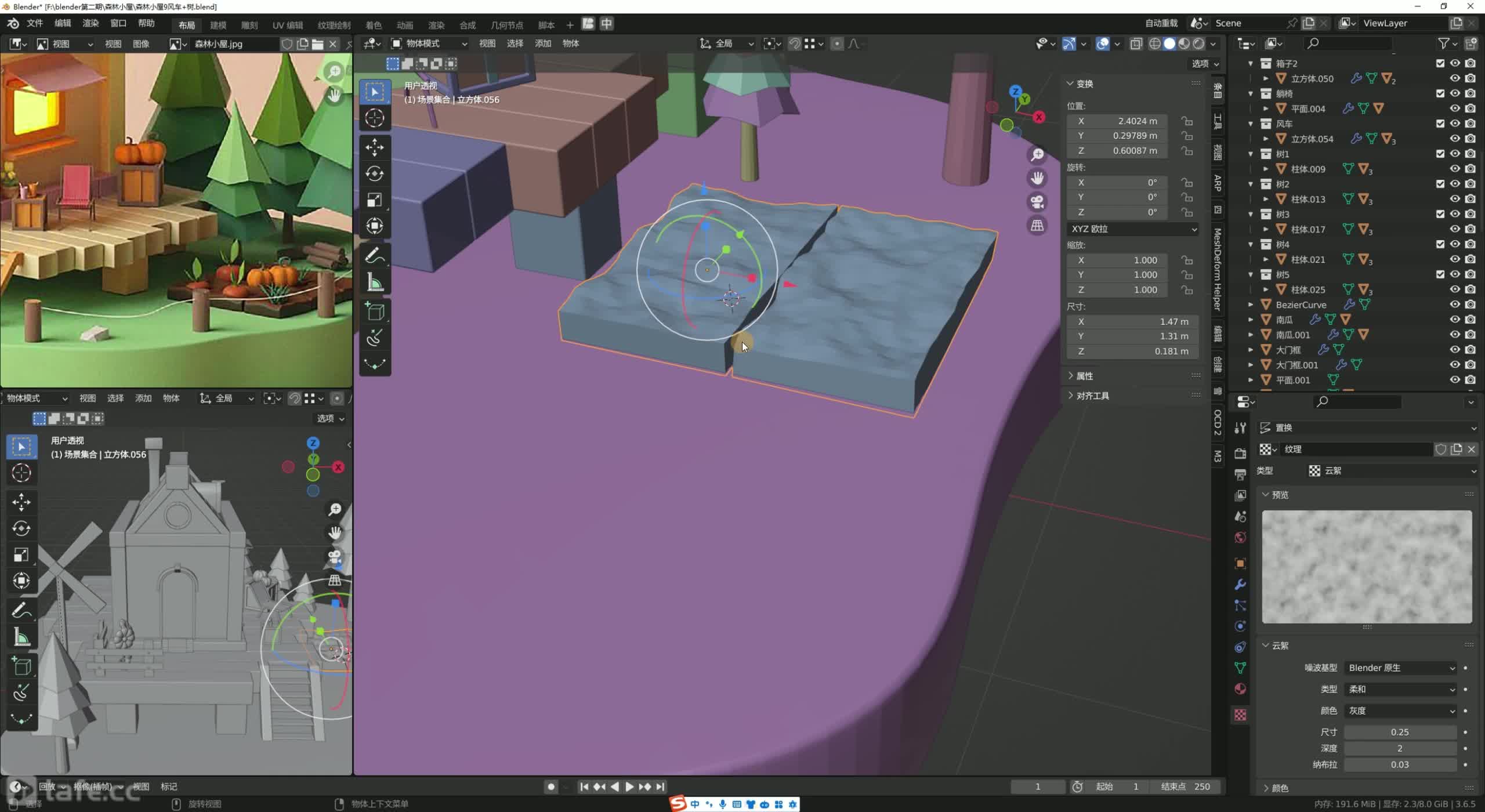Toggle snapping magnet in main viewport header
Viewport: 1485px width, 812px height.
pyautogui.click(x=795, y=43)
